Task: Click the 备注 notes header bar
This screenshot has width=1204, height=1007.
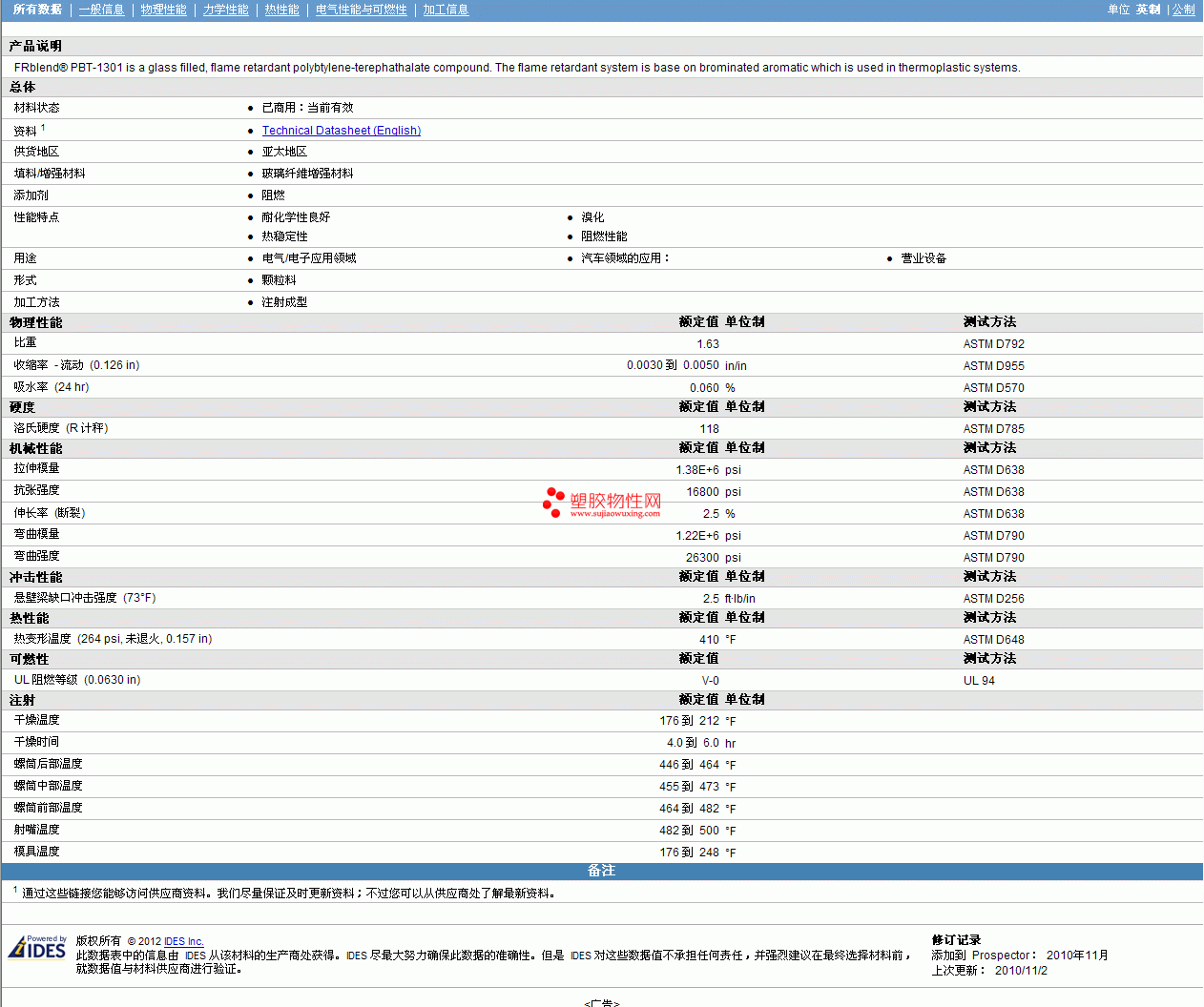Action: coord(602,871)
